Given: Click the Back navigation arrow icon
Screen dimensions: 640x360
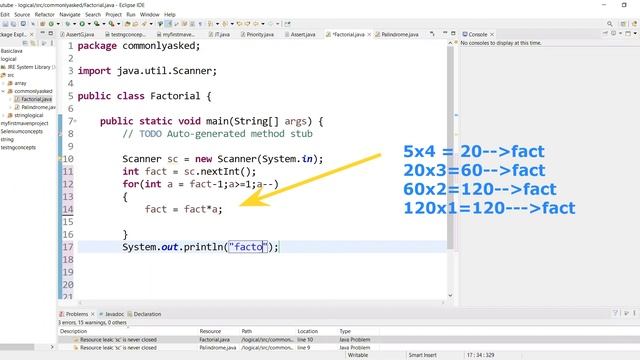Looking at the screenshot, I should (256, 24).
